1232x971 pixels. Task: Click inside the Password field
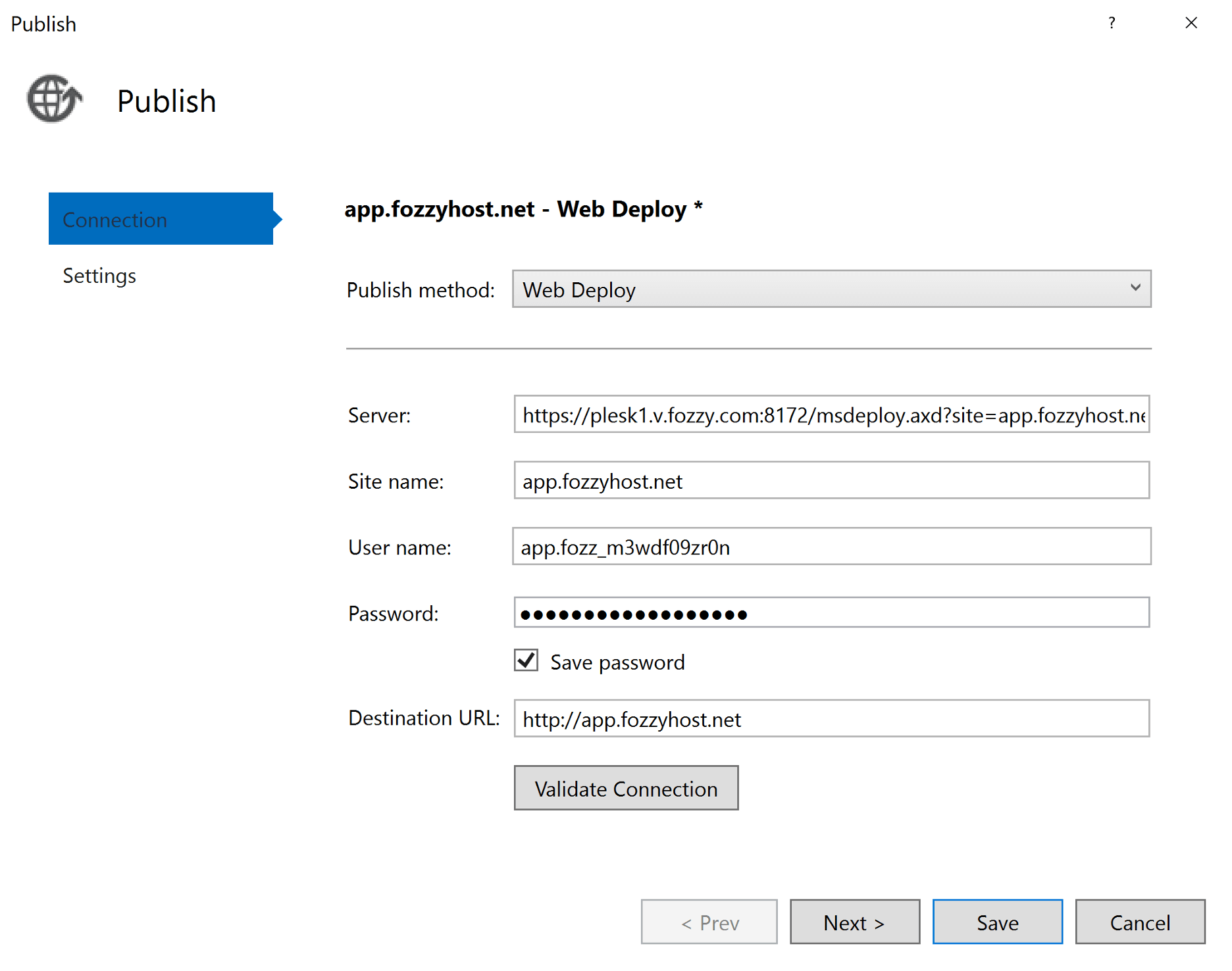[832, 612]
